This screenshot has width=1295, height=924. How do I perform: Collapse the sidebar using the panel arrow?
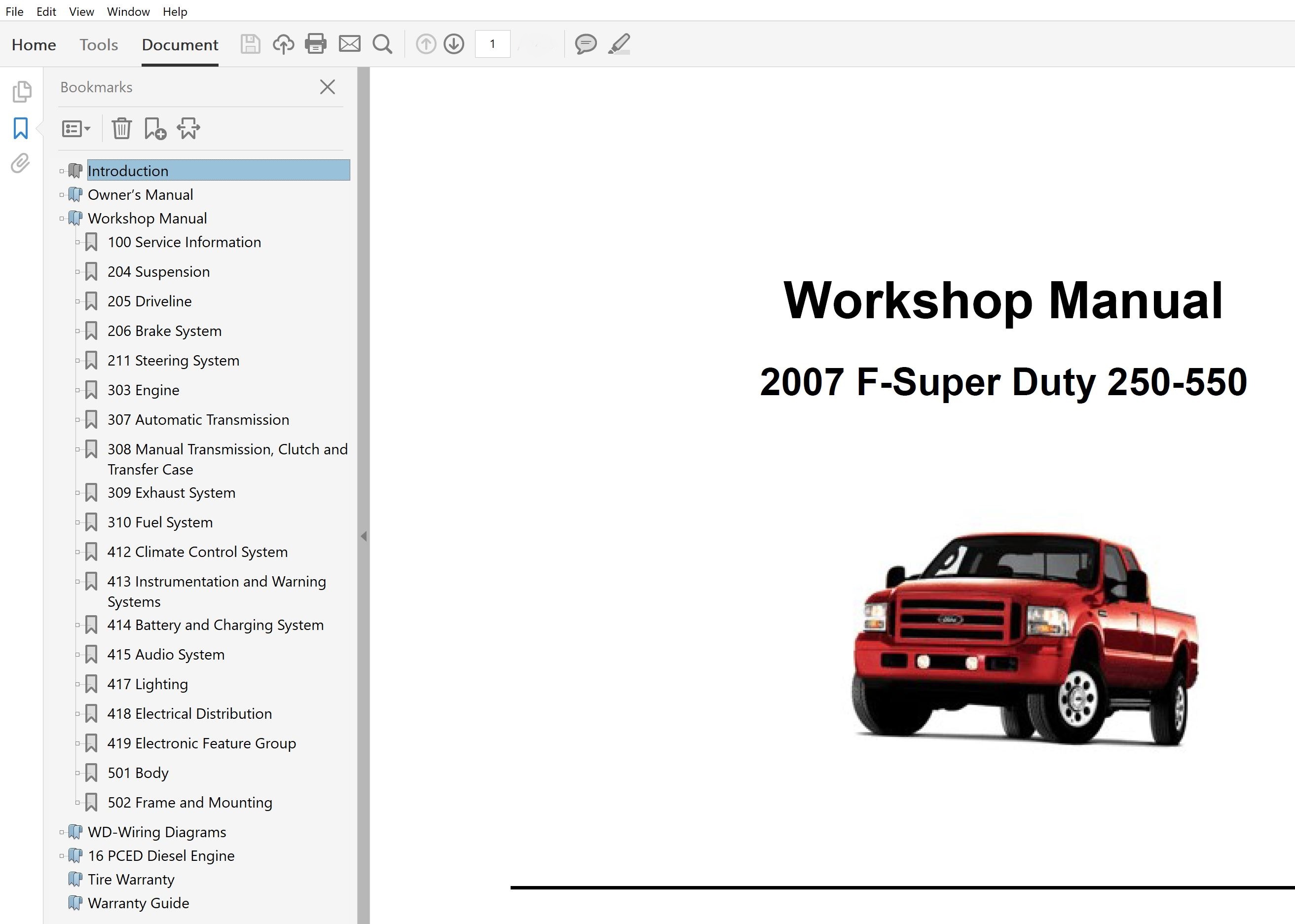pos(364,535)
